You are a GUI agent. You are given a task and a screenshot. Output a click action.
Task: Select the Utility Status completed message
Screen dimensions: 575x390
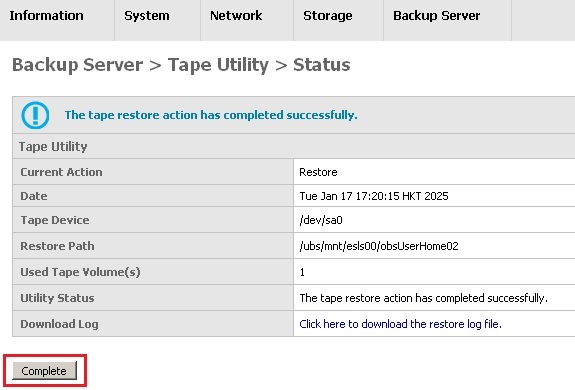tap(424, 298)
